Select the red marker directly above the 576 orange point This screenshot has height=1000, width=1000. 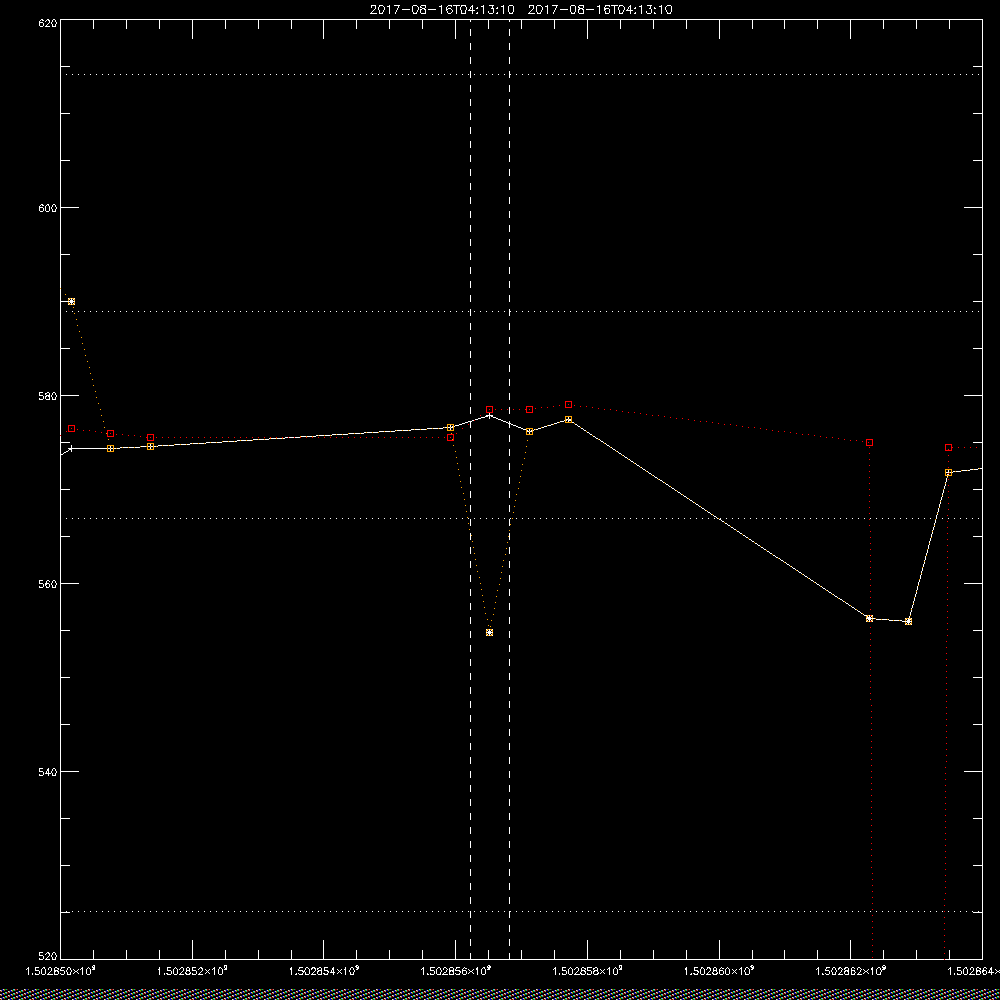coord(529,409)
